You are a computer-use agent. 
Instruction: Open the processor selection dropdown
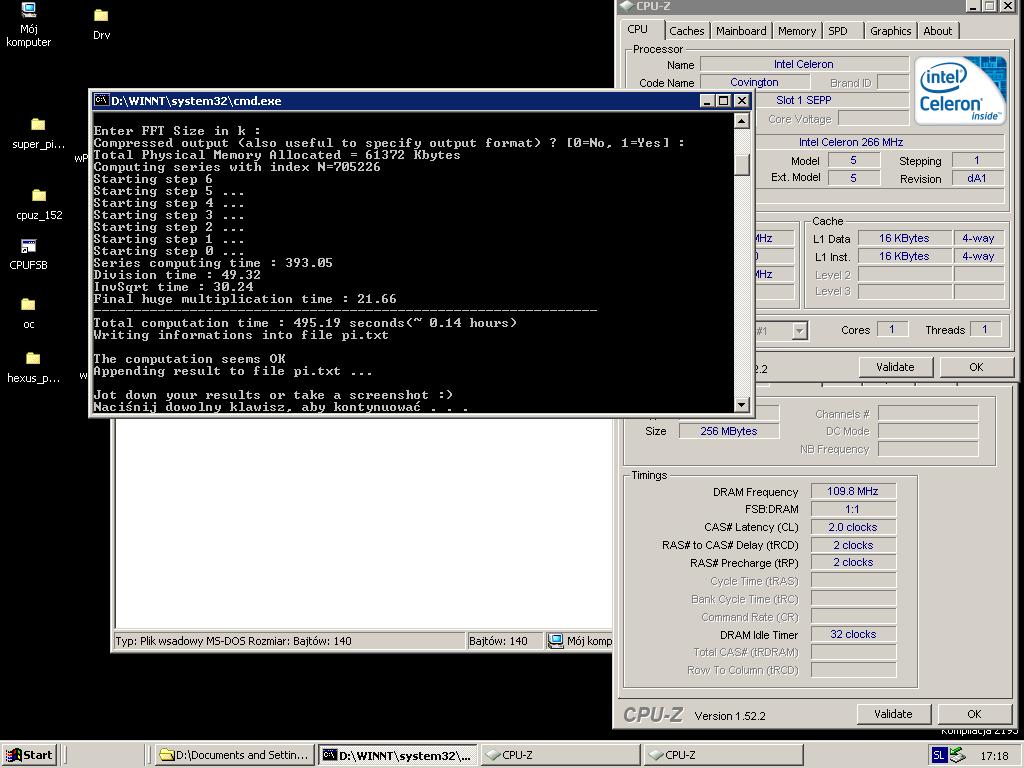click(799, 330)
